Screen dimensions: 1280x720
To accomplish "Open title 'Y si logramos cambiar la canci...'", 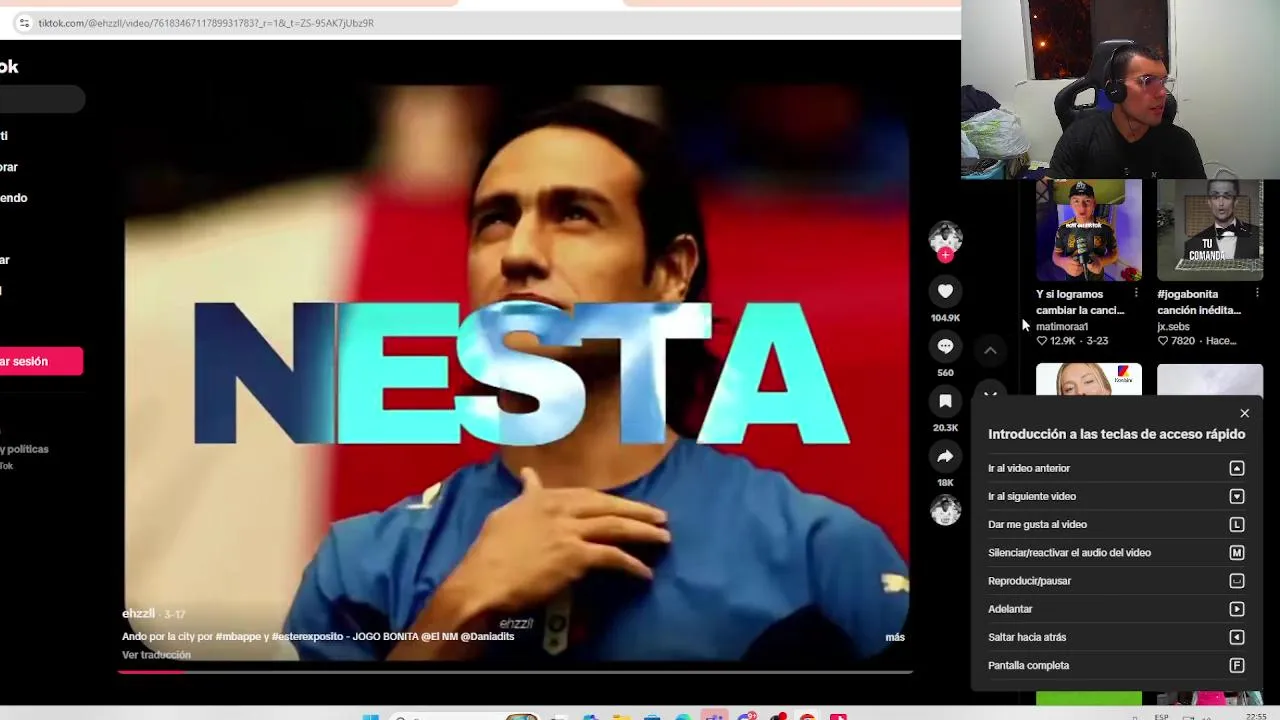I will point(1080,302).
